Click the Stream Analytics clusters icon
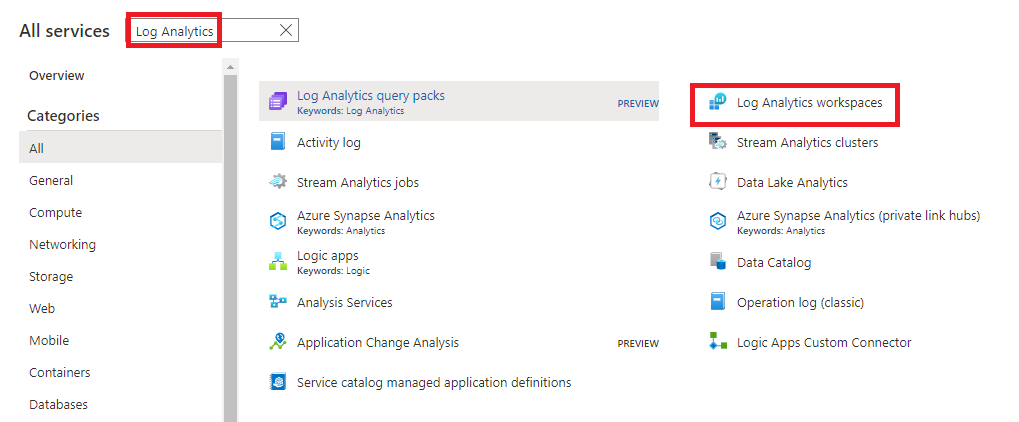1019x422 pixels. tap(717, 142)
